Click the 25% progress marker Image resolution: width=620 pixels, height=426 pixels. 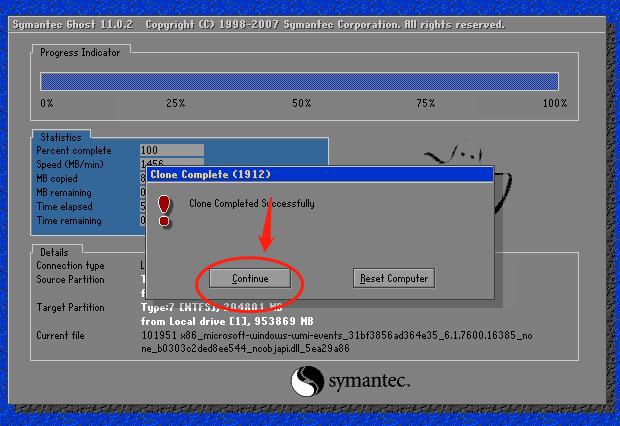(176, 104)
